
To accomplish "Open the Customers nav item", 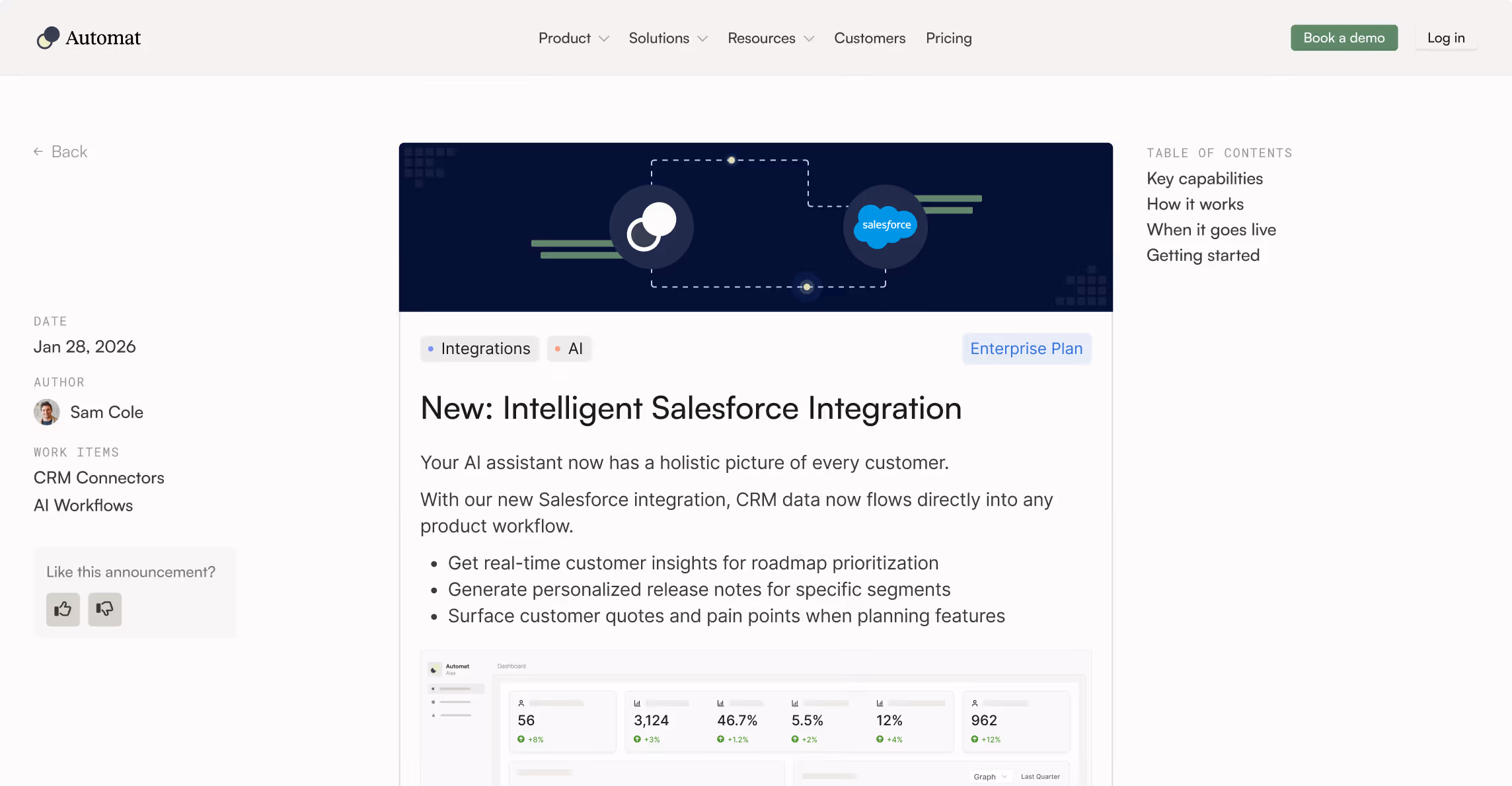I will point(870,38).
